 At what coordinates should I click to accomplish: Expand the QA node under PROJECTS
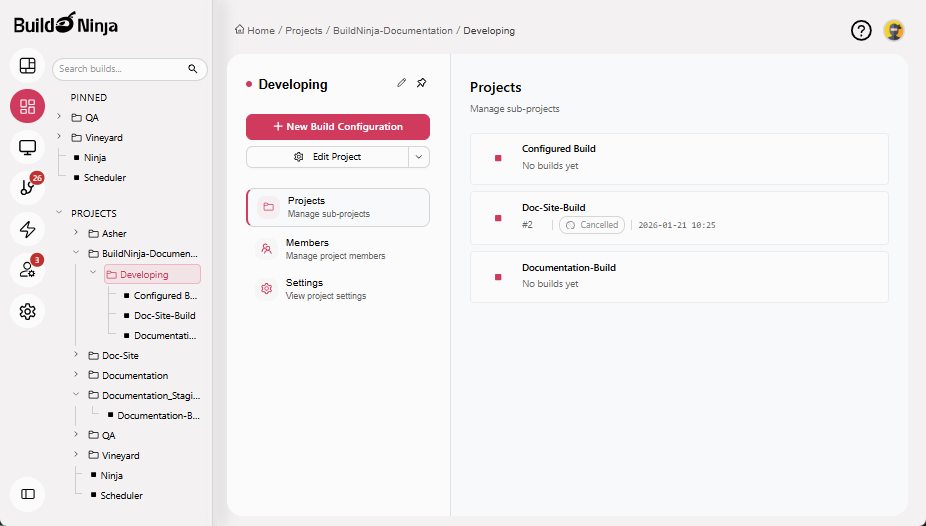(76, 434)
